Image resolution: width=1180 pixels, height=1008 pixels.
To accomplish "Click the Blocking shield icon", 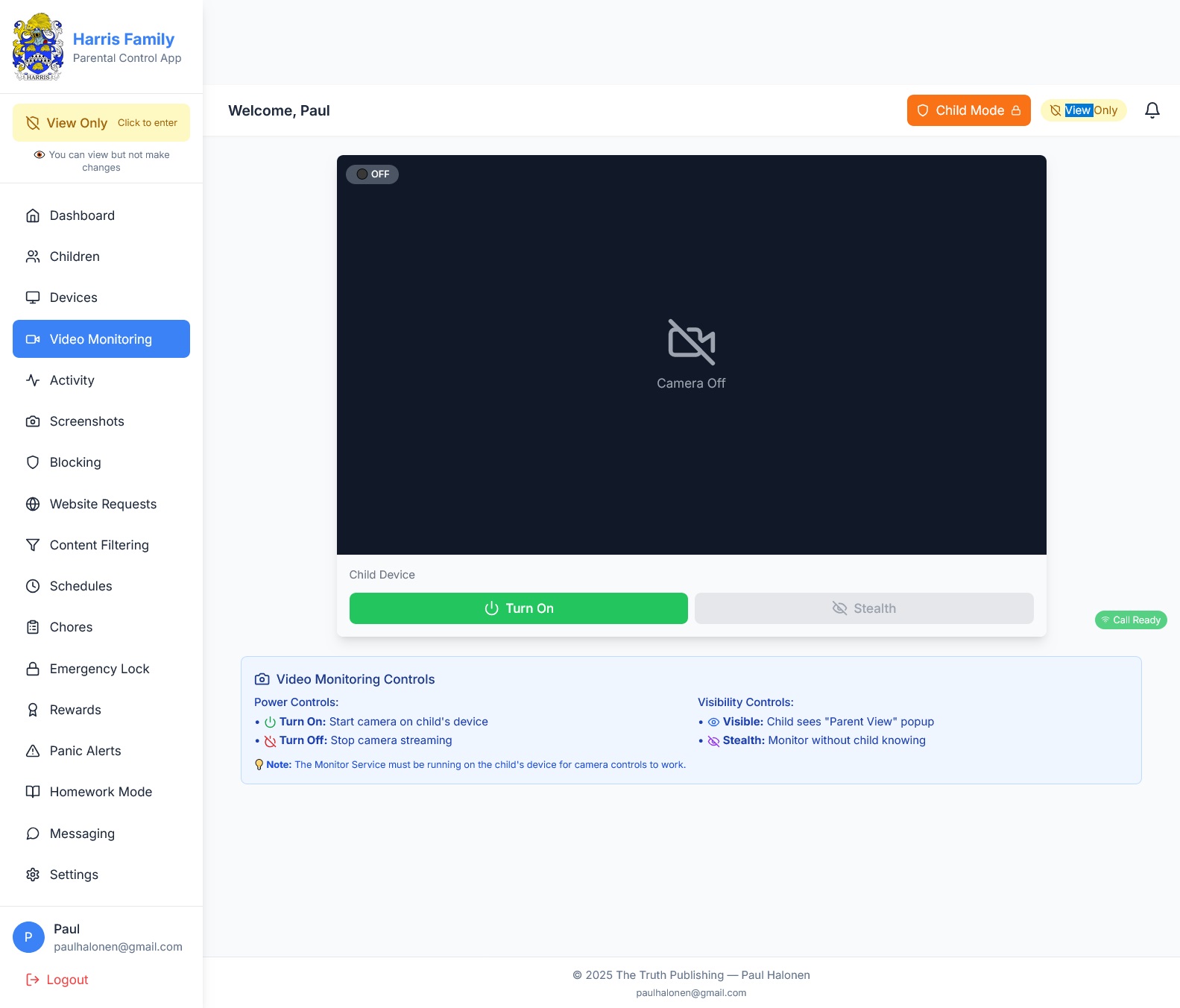I will click(x=33, y=462).
